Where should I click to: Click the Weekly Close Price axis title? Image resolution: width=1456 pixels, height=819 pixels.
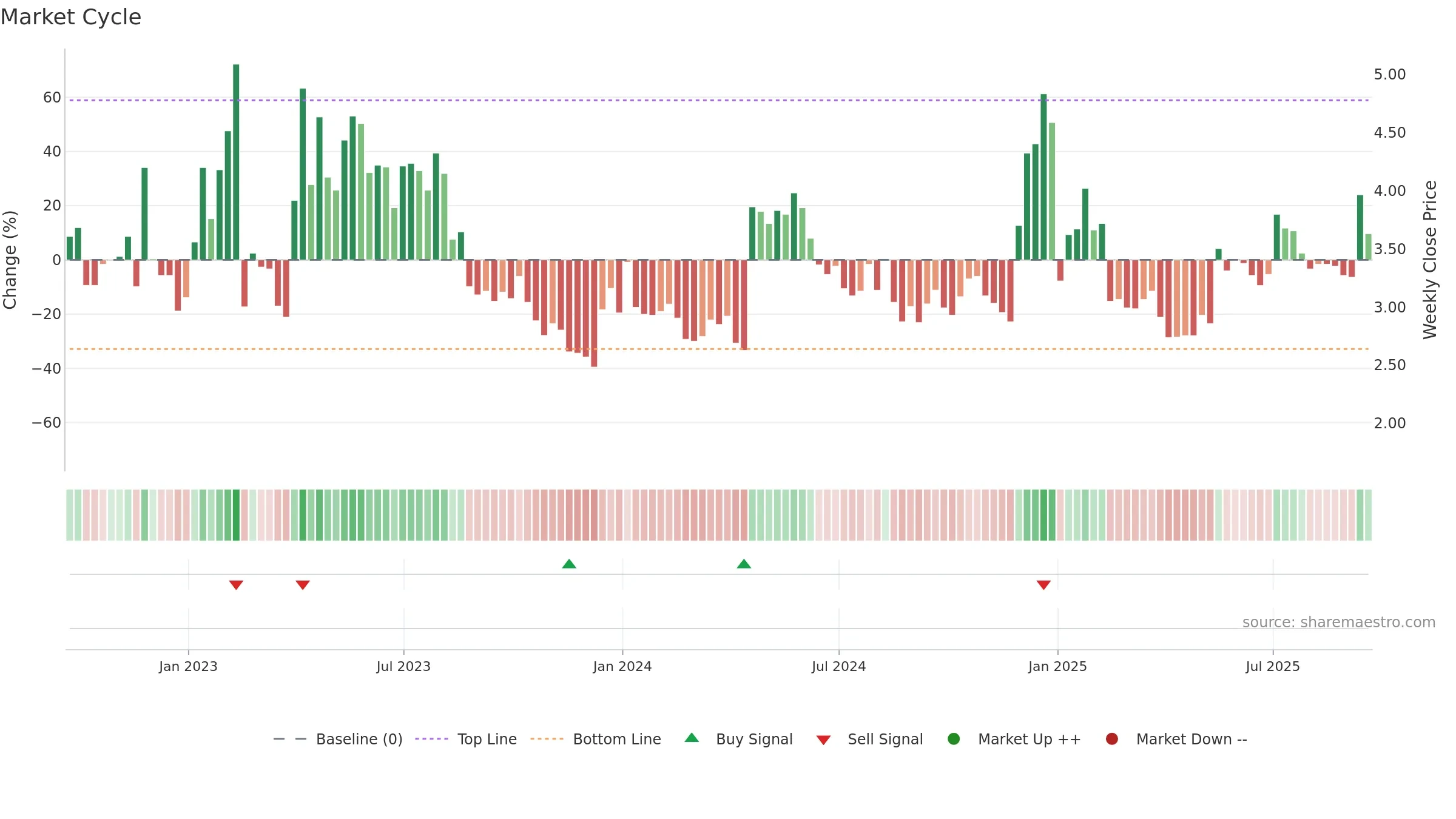[x=1430, y=260]
